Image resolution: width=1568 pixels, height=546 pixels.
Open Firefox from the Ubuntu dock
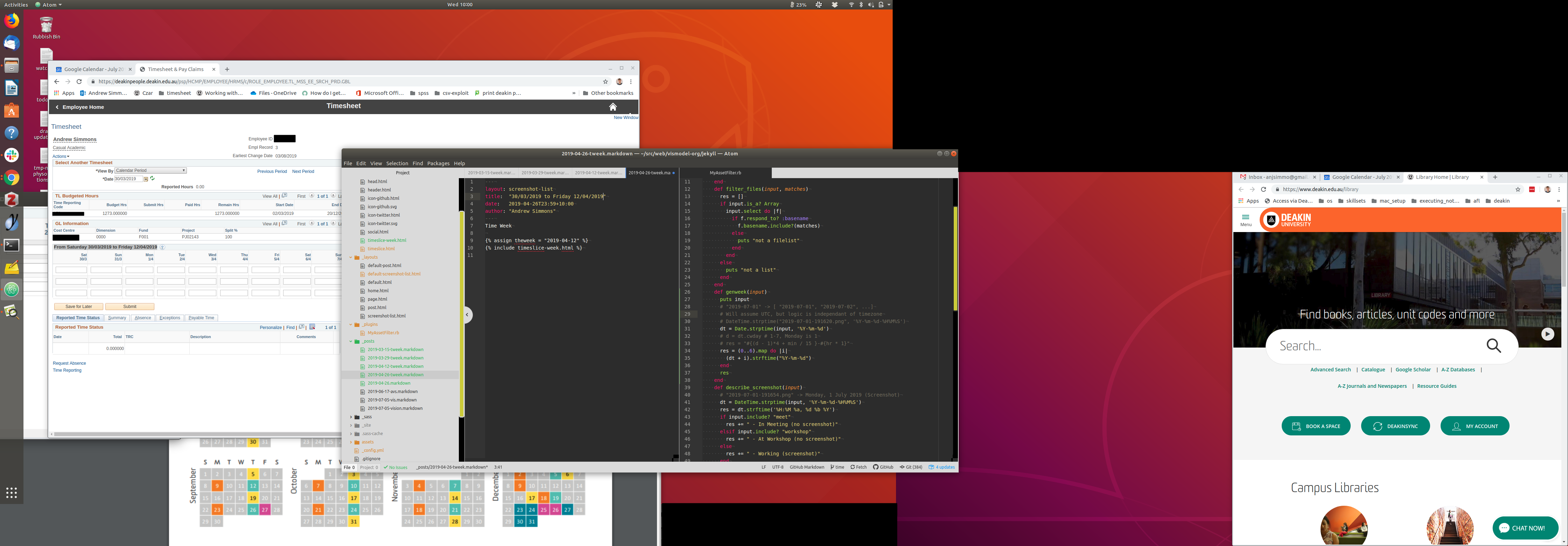click(12, 21)
